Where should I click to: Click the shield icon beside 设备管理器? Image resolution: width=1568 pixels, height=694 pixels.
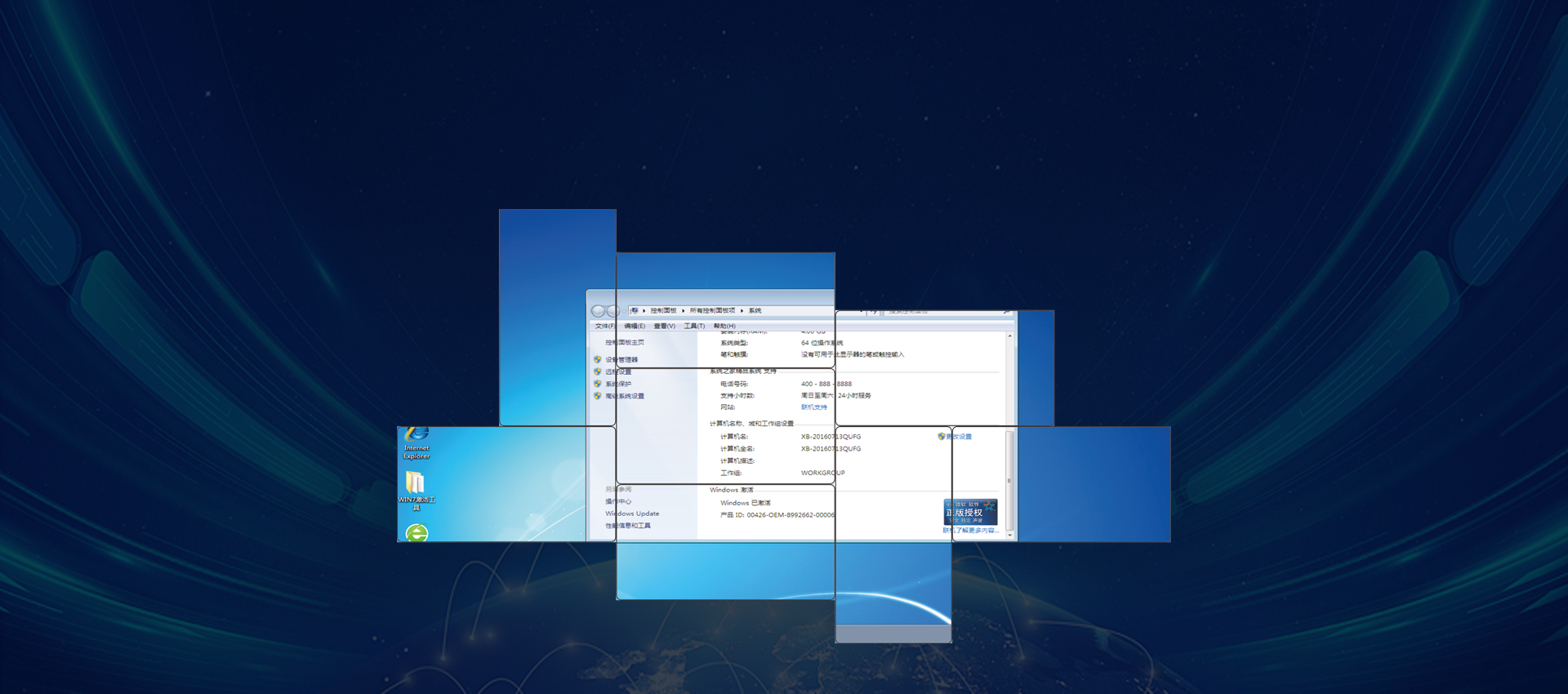(598, 359)
